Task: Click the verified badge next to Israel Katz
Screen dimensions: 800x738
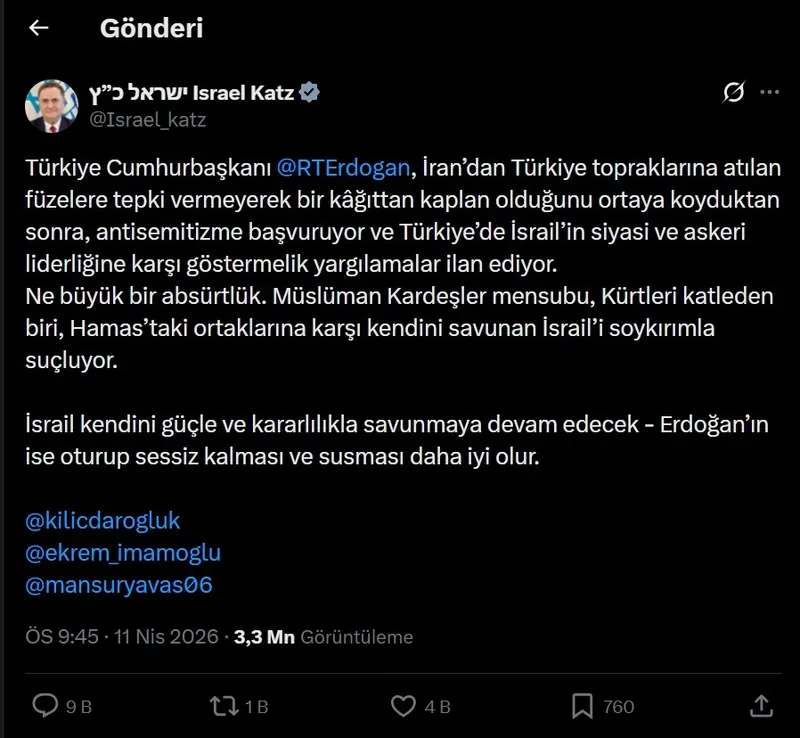Action: pyautogui.click(x=311, y=90)
